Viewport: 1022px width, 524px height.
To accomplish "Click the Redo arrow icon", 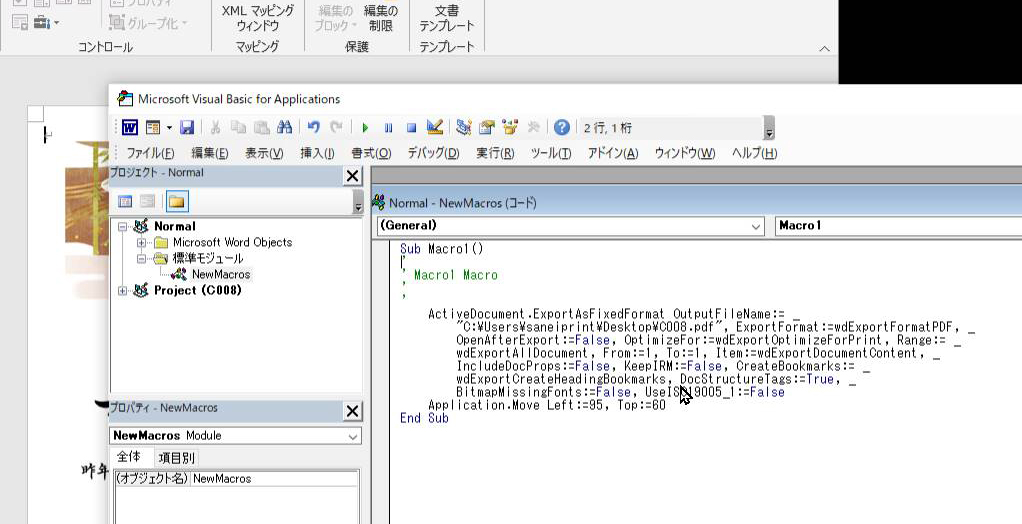I will click(336, 128).
